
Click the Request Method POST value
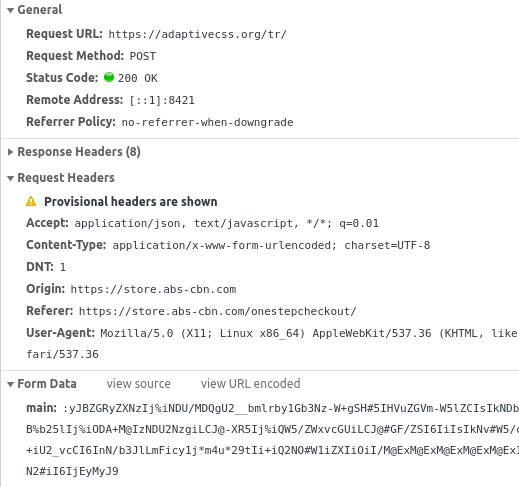143,56
